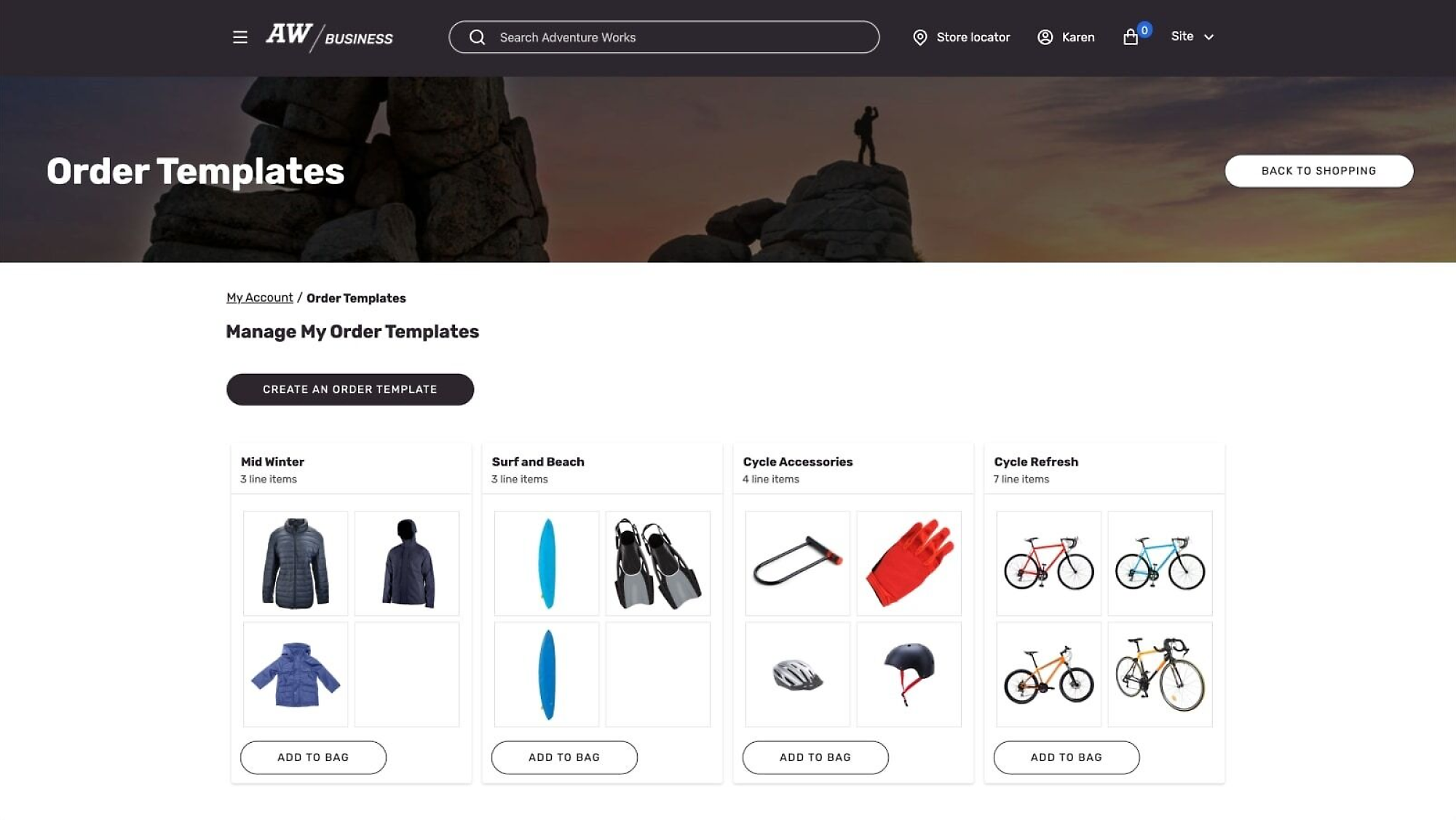Click the Surf and Beach surfboard thumbnail
Image resolution: width=1456 pixels, height=820 pixels.
click(x=546, y=563)
